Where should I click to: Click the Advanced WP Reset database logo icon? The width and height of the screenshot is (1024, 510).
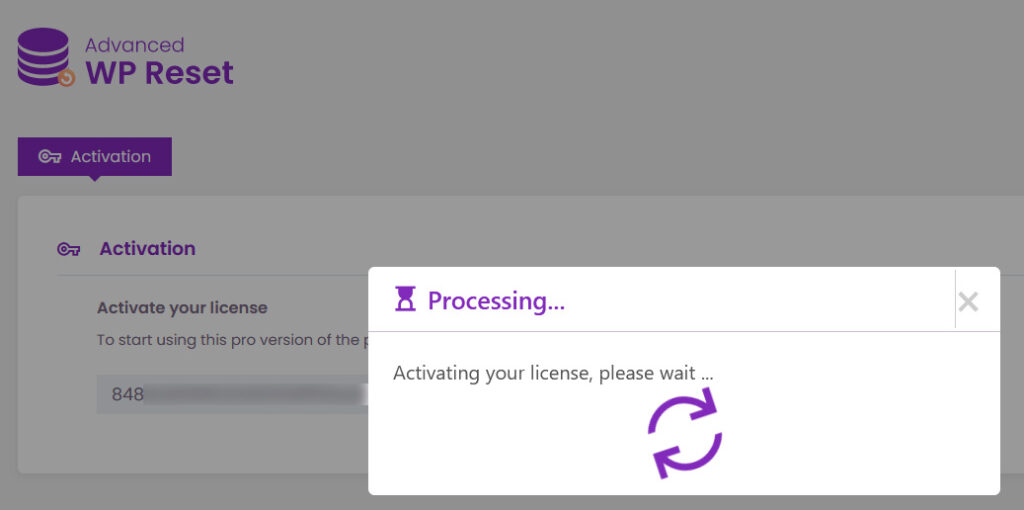(x=46, y=57)
